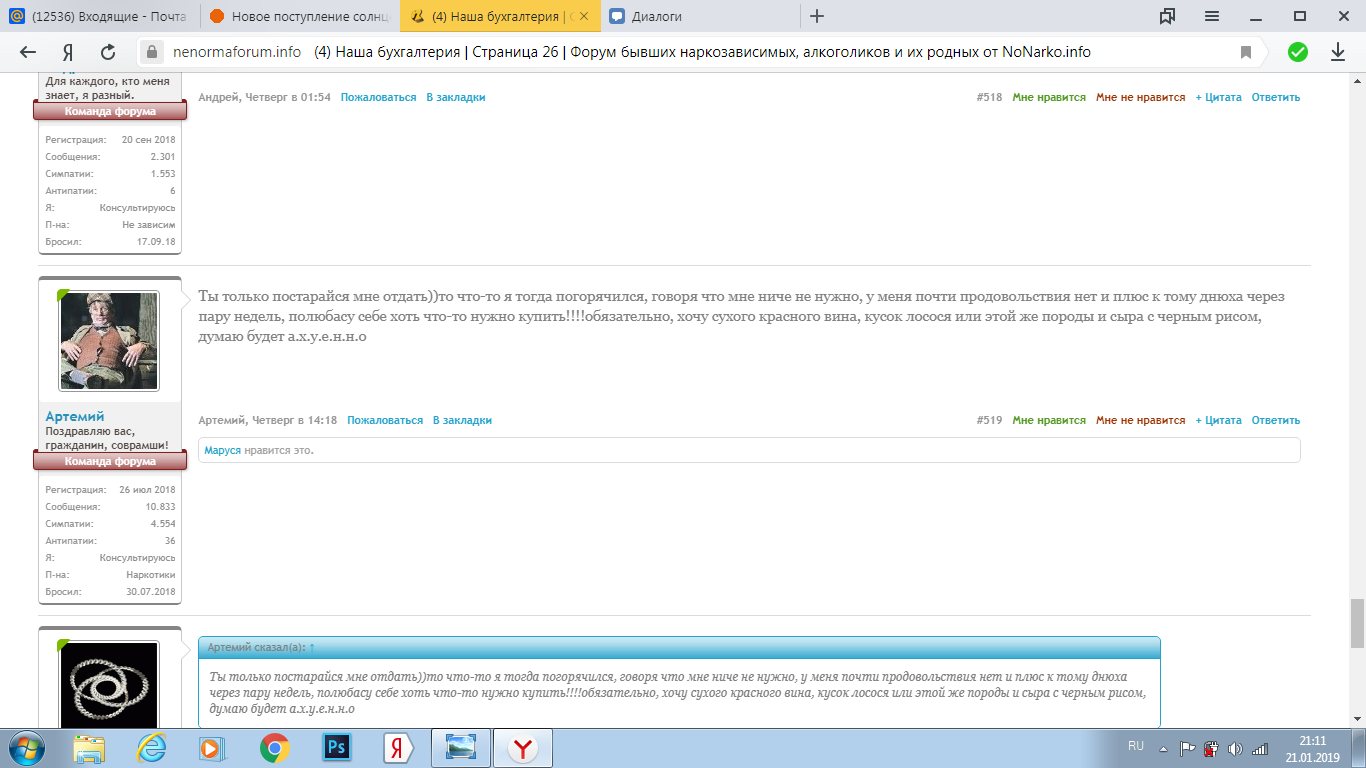Expand hidden system tray icons
The image size is (1366, 768).
pyautogui.click(x=1163, y=748)
